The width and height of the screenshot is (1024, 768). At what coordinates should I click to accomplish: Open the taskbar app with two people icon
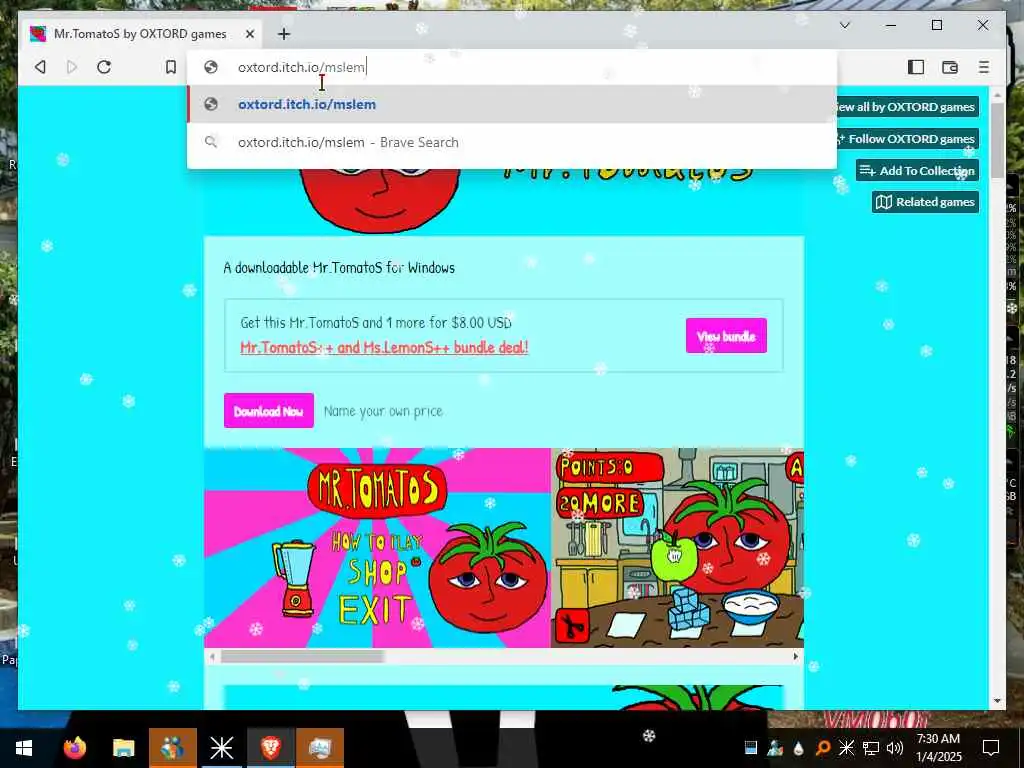[172, 748]
